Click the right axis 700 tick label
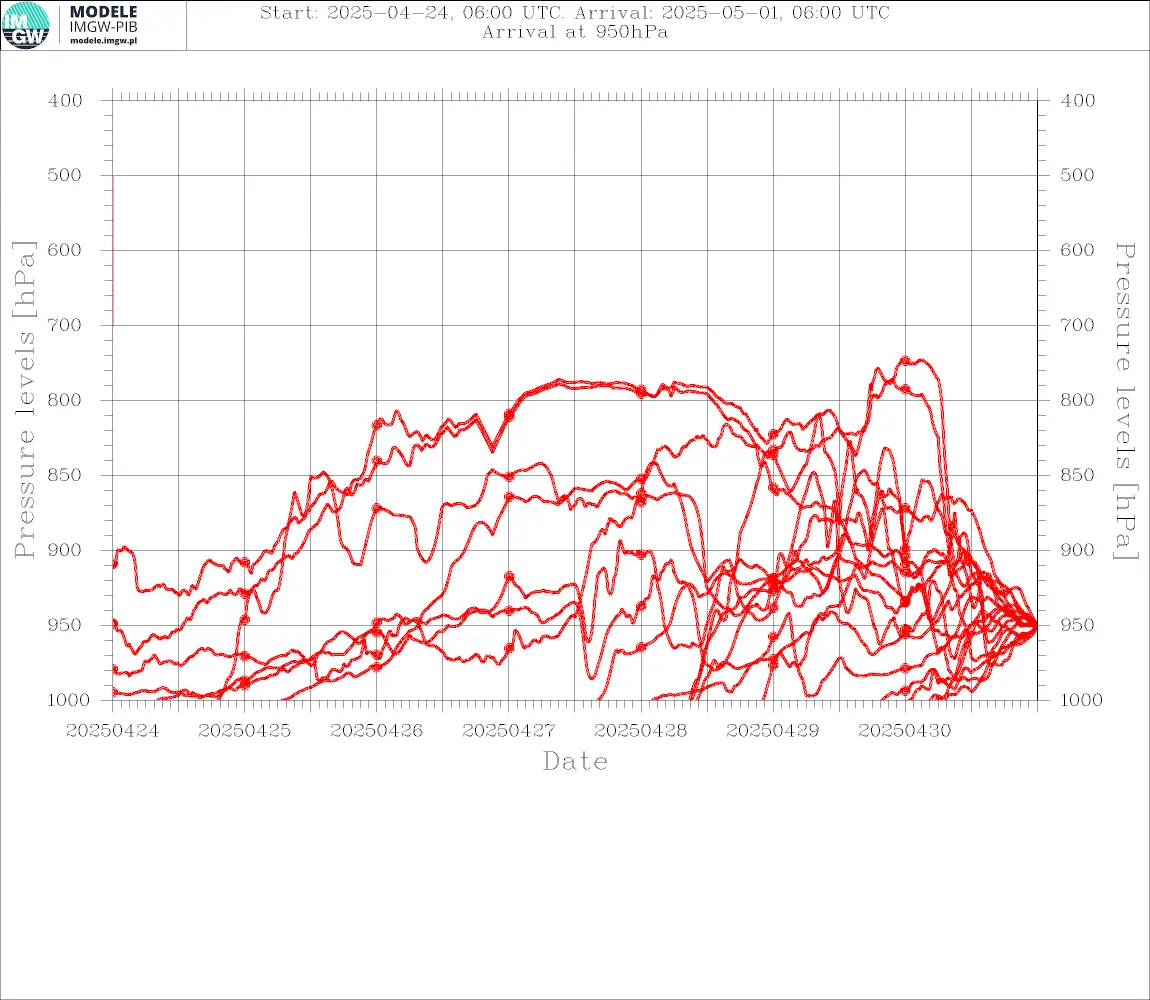1150x1000 pixels. (1077, 325)
